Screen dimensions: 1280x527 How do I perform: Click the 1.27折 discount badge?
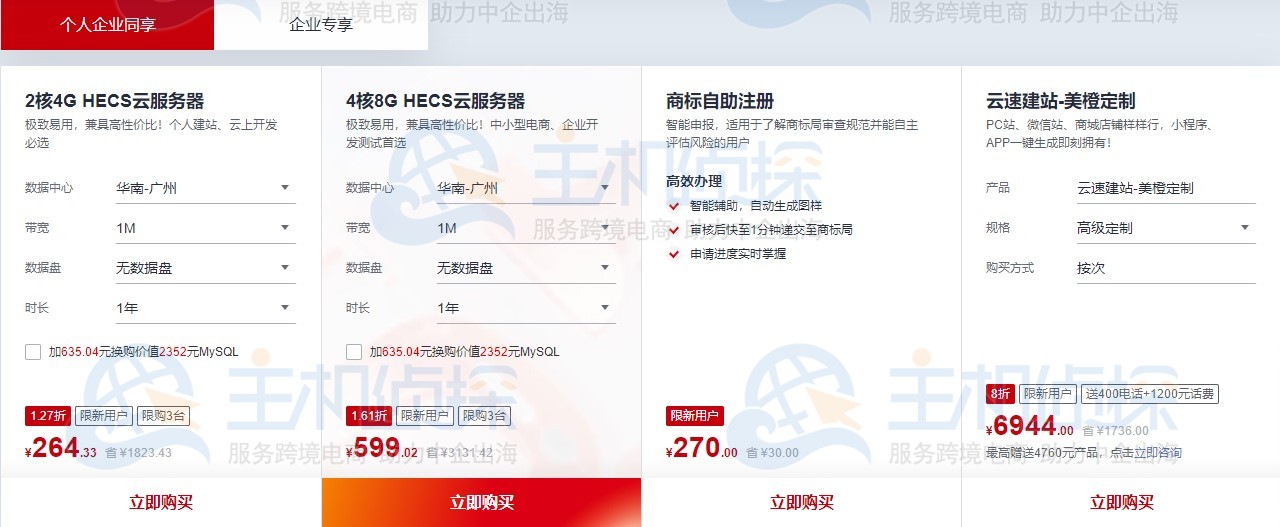tap(48, 416)
